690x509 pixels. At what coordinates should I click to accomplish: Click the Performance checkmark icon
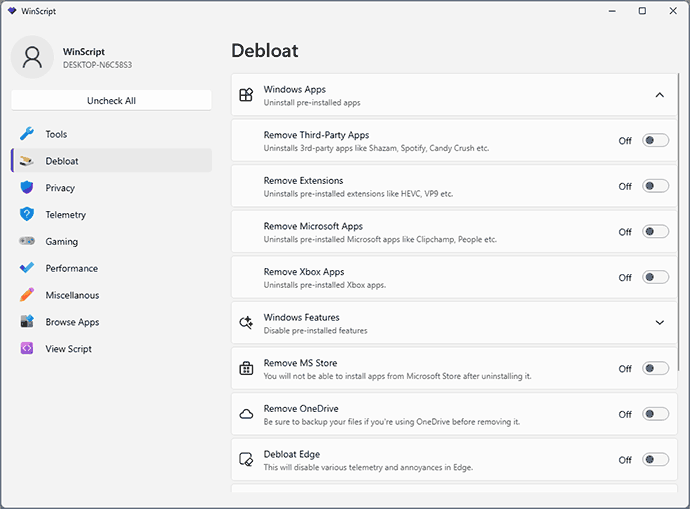tap(27, 267)
